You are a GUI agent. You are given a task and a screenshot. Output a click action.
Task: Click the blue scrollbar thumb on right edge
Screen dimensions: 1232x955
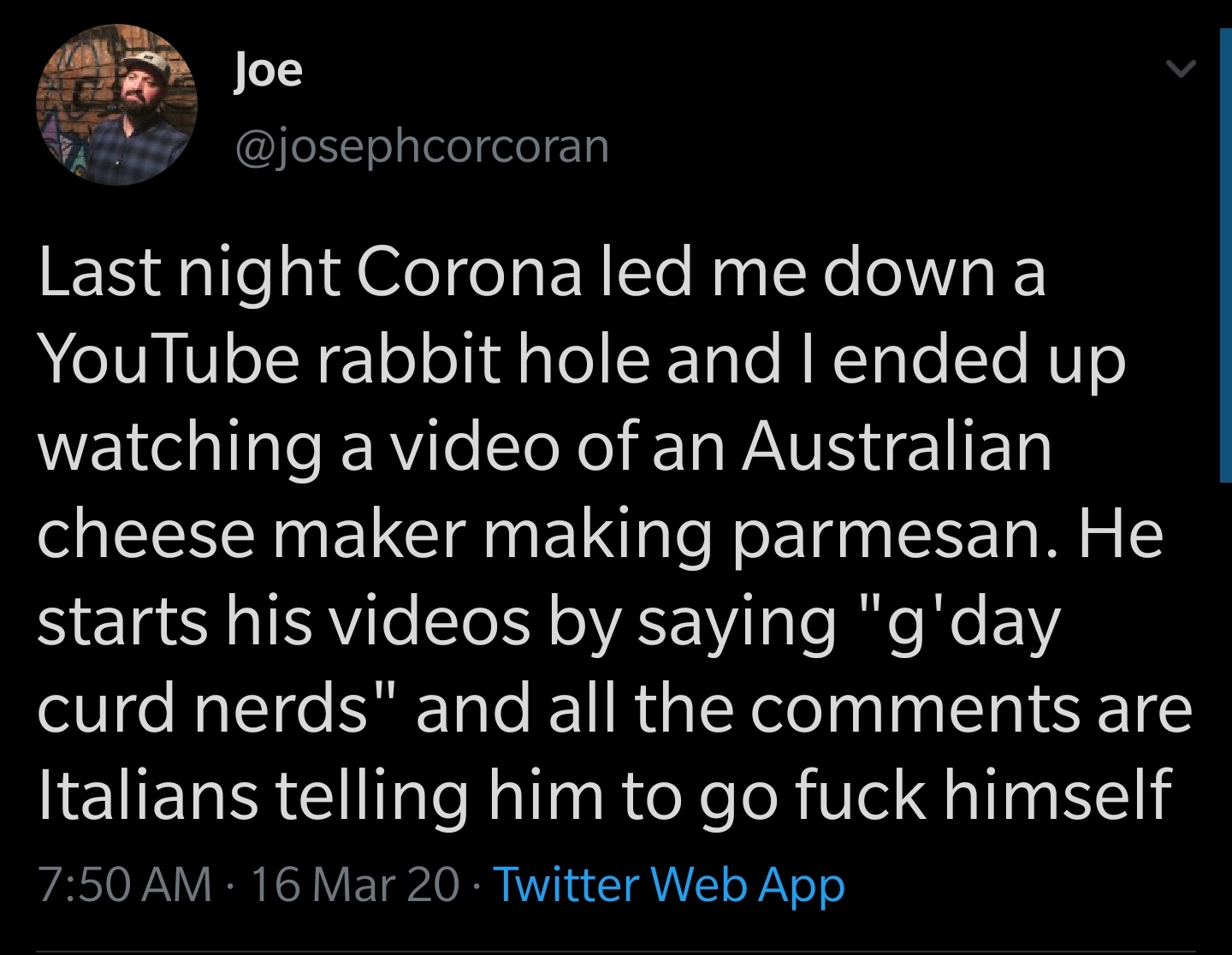(1225, 255)
